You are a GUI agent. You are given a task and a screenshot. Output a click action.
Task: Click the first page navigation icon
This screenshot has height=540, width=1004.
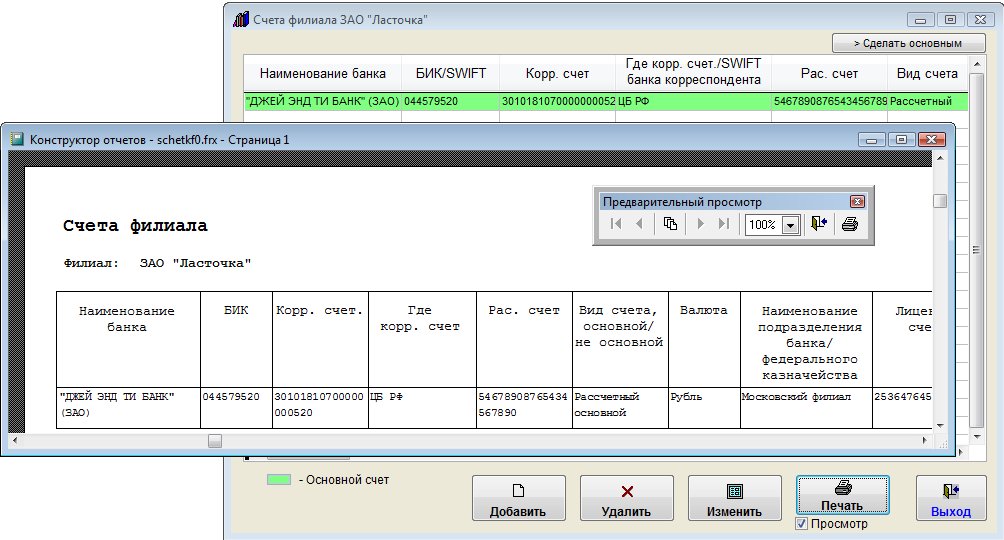(616, 224)
